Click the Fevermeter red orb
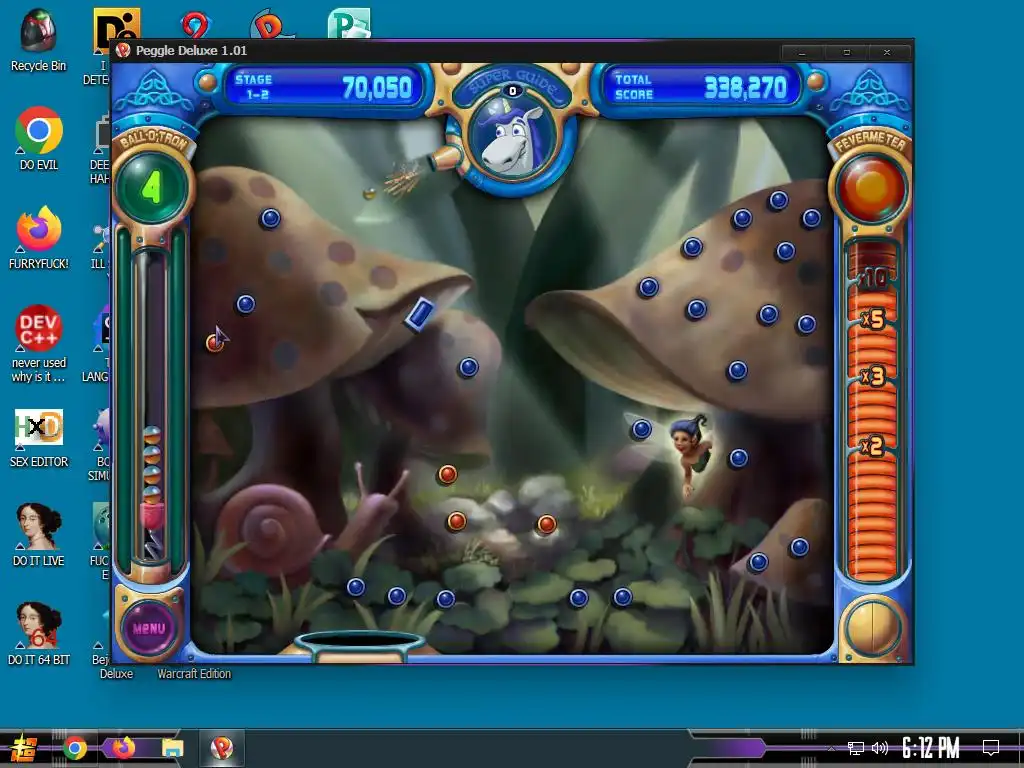The width and height of the screenshot is (1024, 768). pyautogui.click(x=871, y=188)
